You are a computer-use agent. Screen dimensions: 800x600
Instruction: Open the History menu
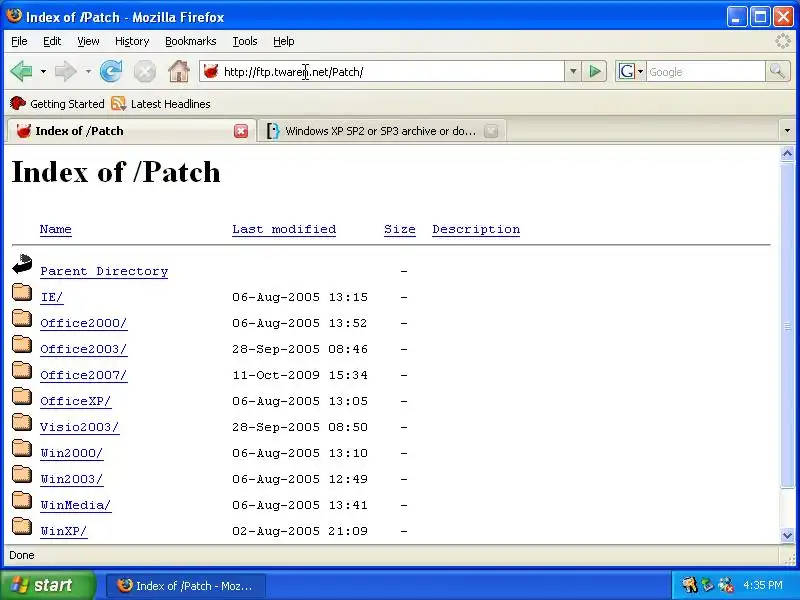132,41
